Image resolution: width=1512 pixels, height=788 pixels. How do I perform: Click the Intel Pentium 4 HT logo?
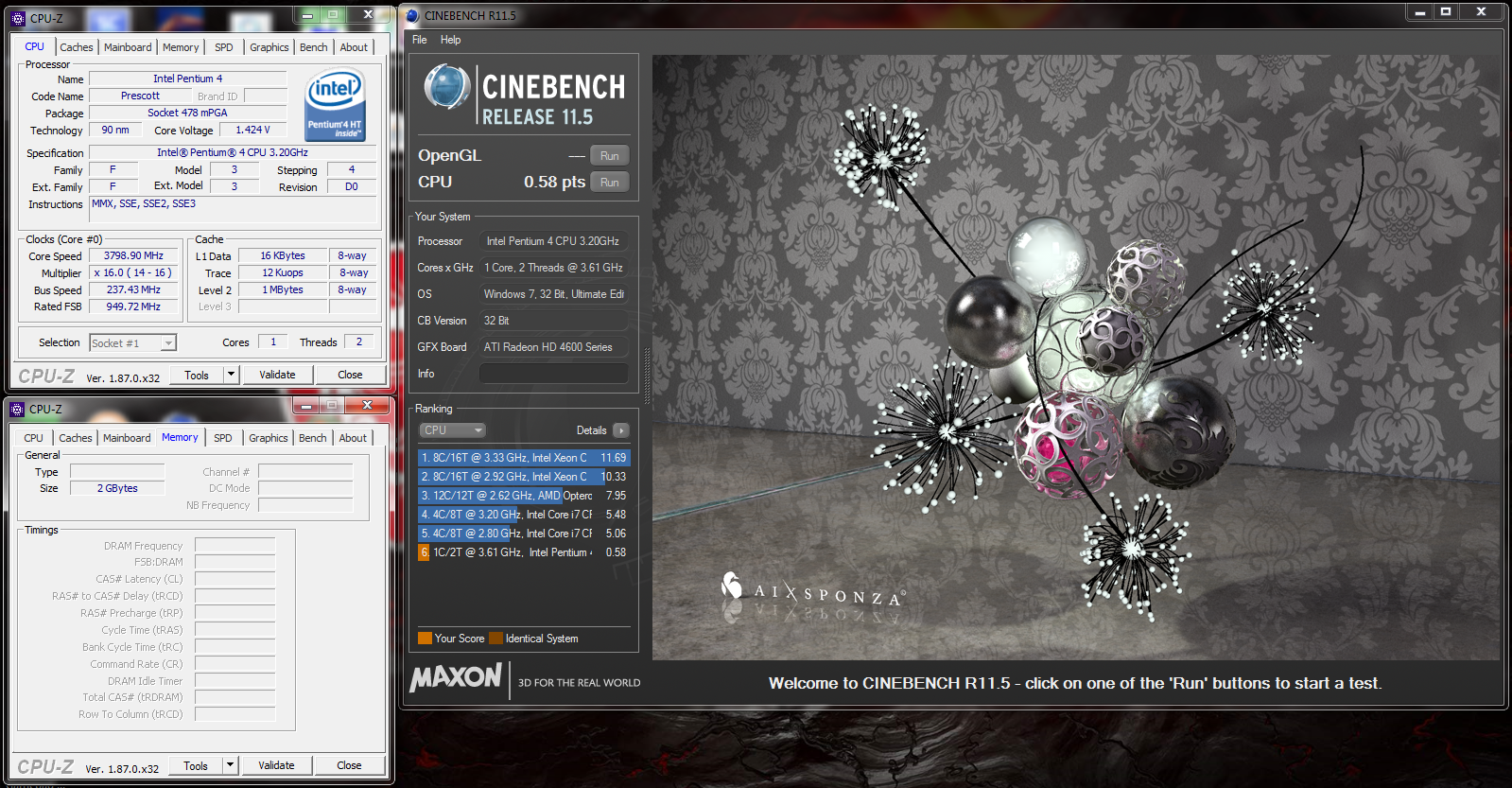pyautogui.click(x=336, y=104)
